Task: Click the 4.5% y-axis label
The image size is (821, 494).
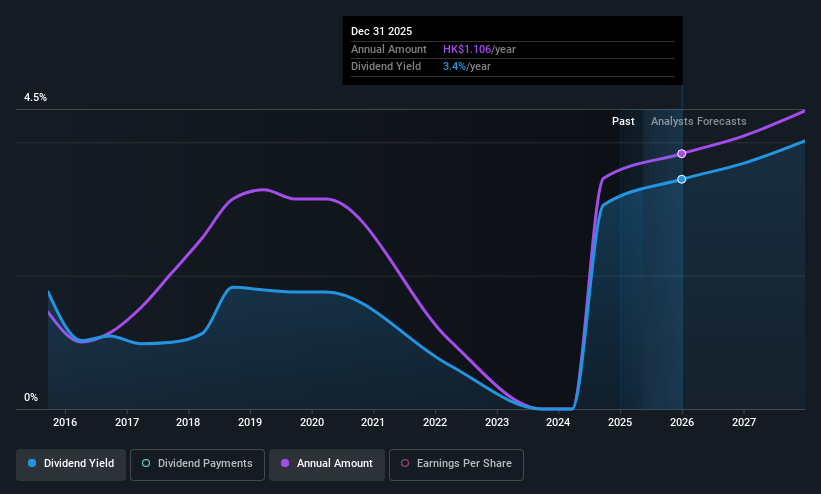Action: (x=35, y=97)
